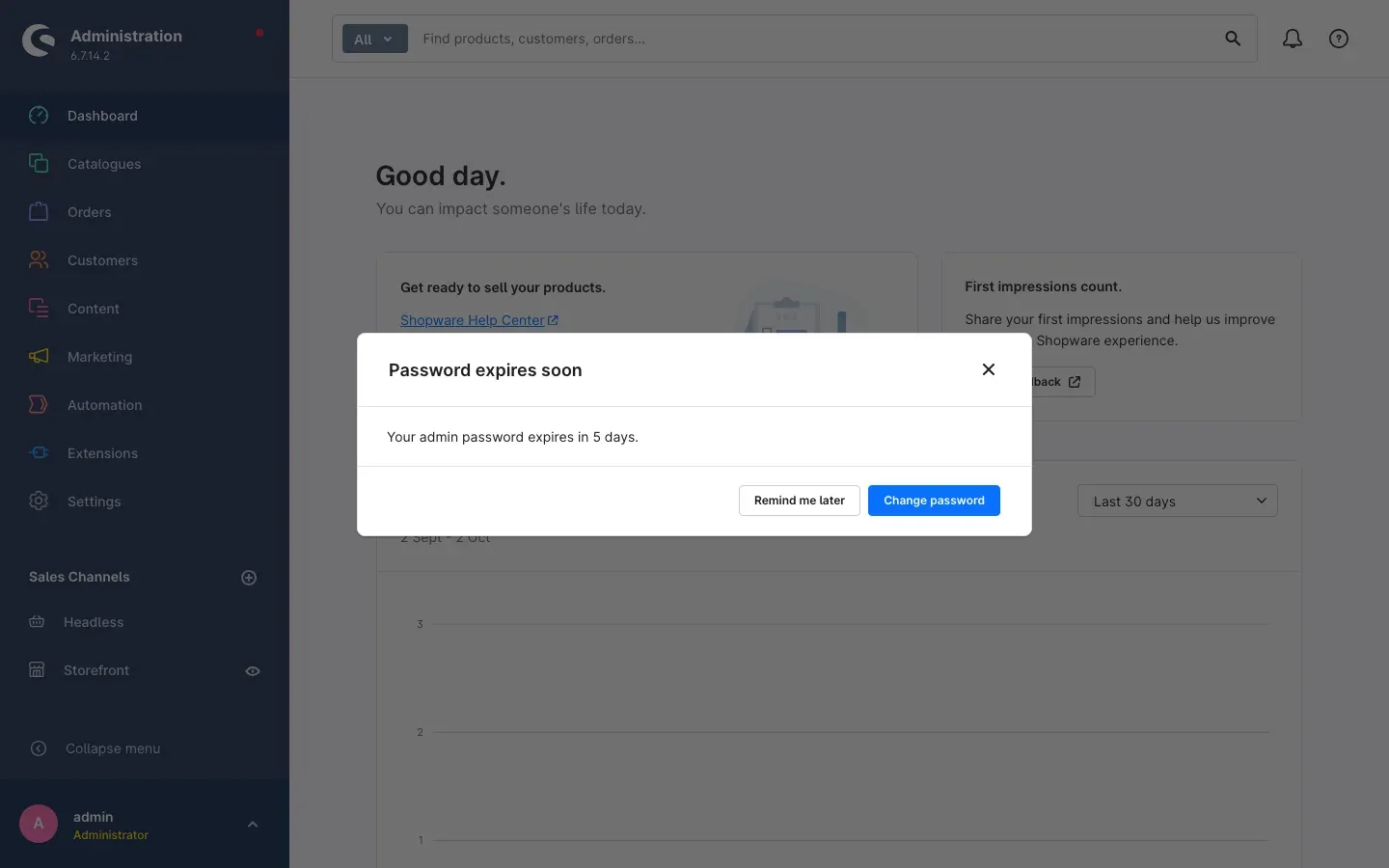The width and height of the screenshot is (1389, 868).
Task: Open the Catalogues menu
Action: (x=145, y=164)
